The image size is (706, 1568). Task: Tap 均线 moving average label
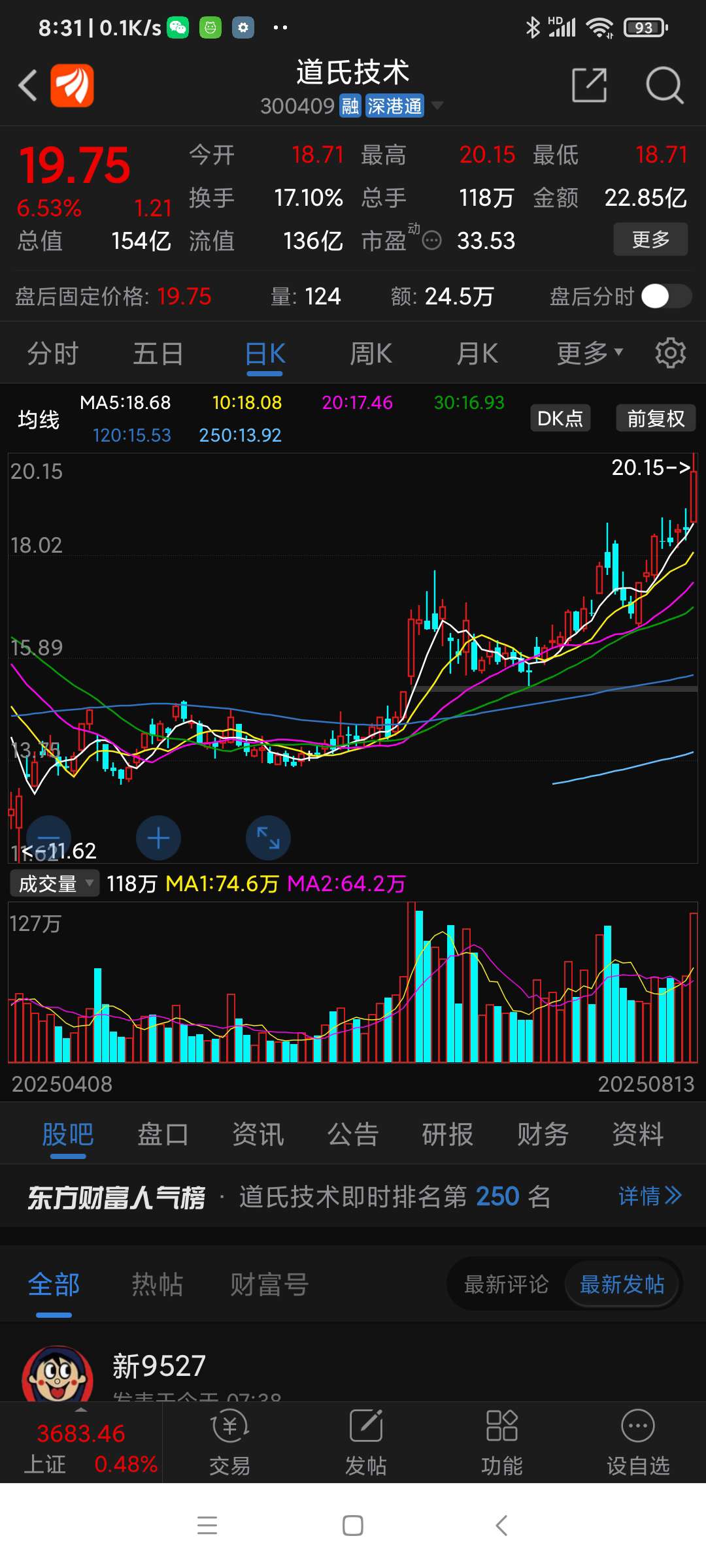(x=39, y=419)
